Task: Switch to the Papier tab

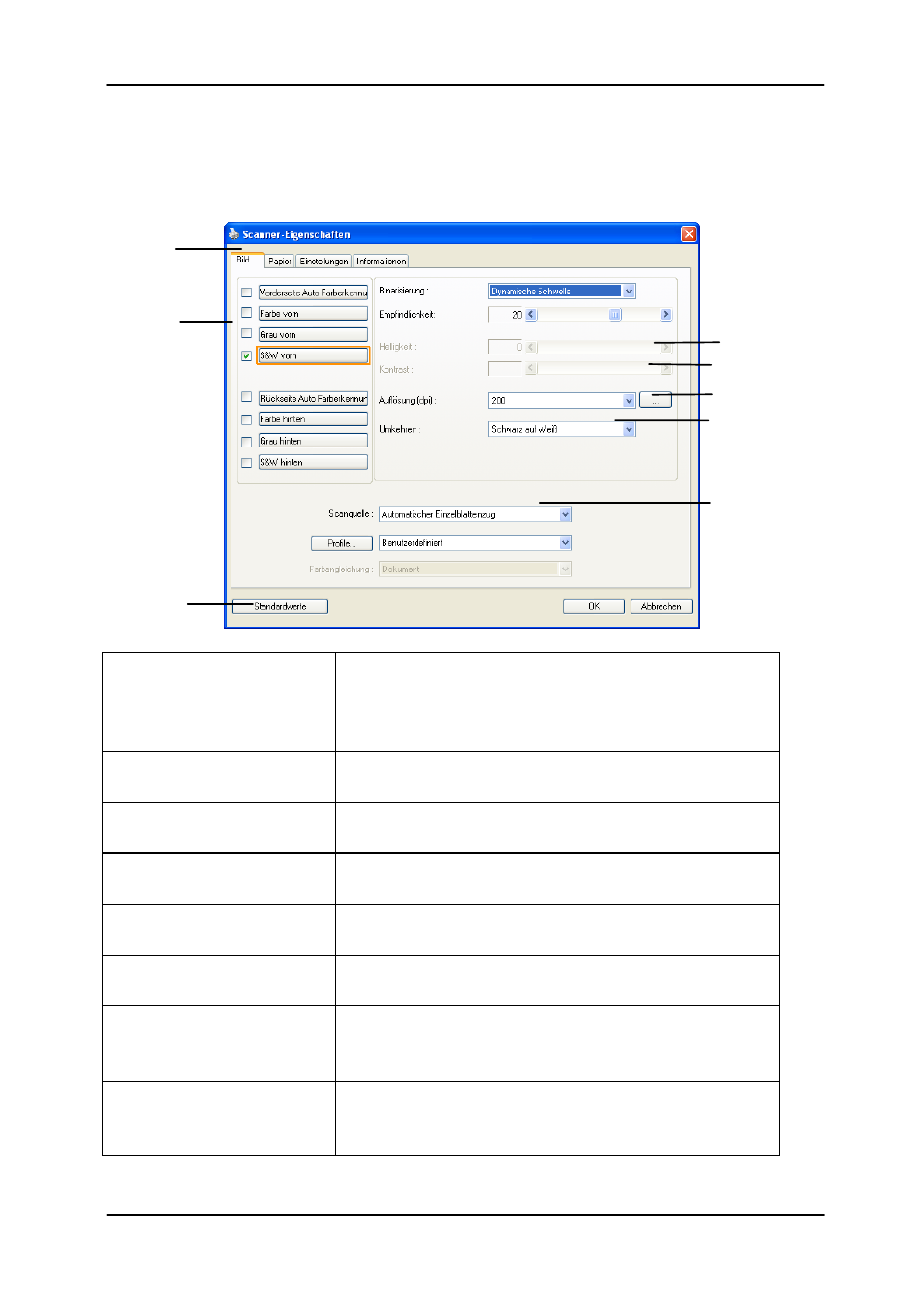Action: (x=280, y=262)
